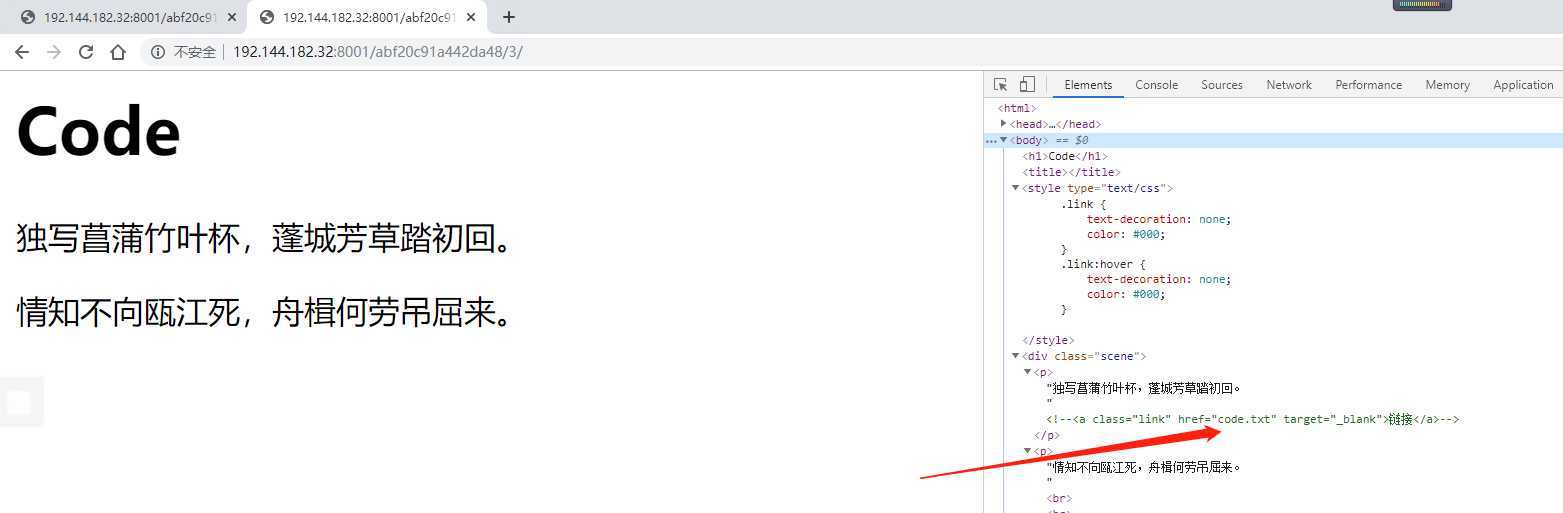Switch to the Elements tab
Viewport: 1563px width, 513px height.
(1088, 85)
